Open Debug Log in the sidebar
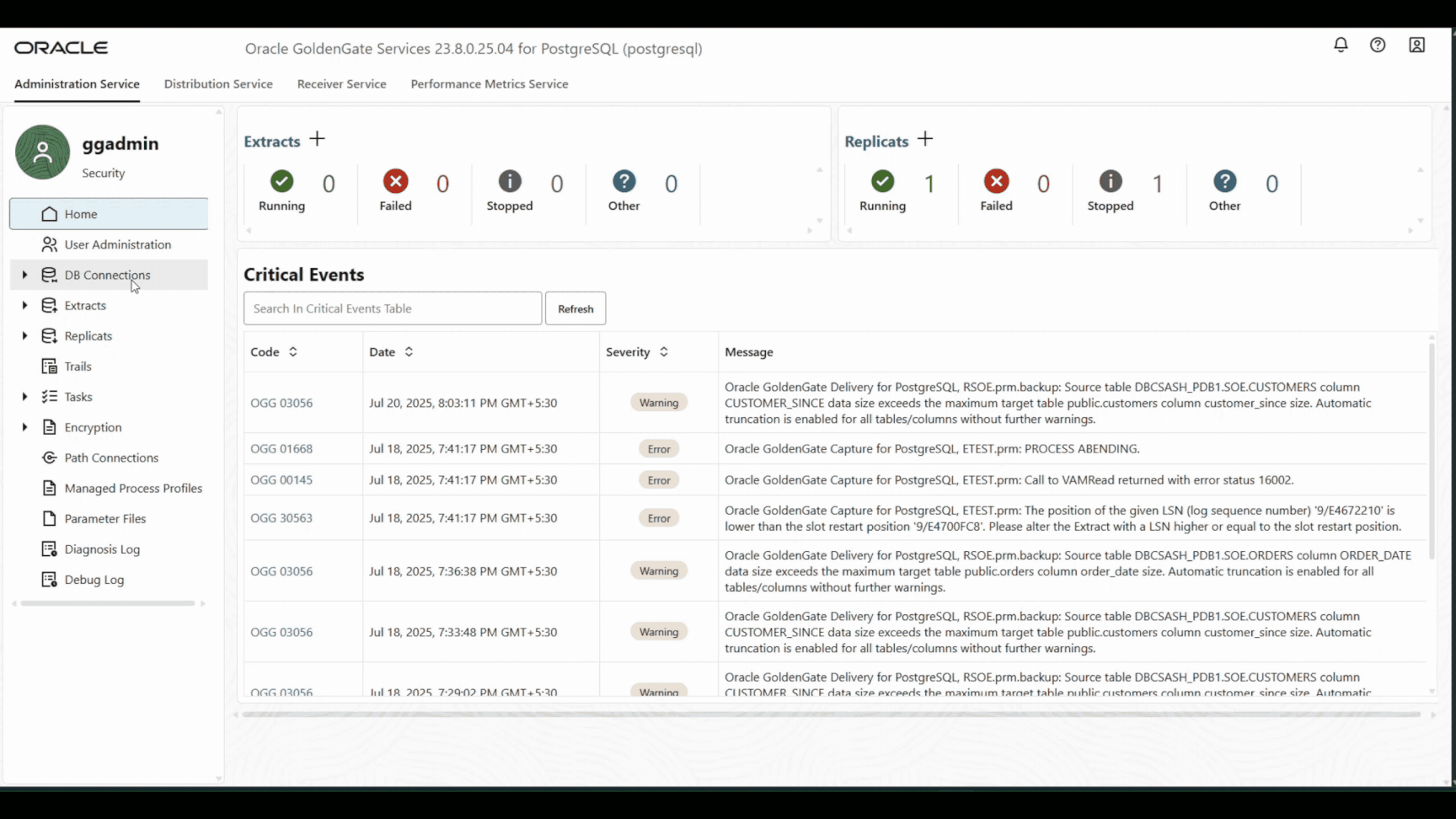Viewport: 1456px width, 819px height. pyautogui.click(x=109, y=580)
